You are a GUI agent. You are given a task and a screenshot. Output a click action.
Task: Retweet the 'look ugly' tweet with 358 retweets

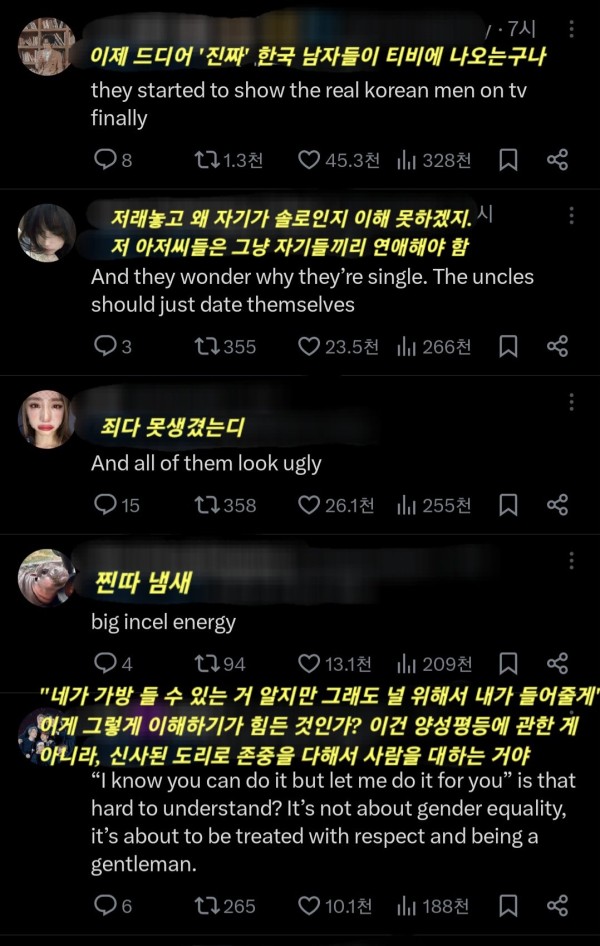point(207,506)
